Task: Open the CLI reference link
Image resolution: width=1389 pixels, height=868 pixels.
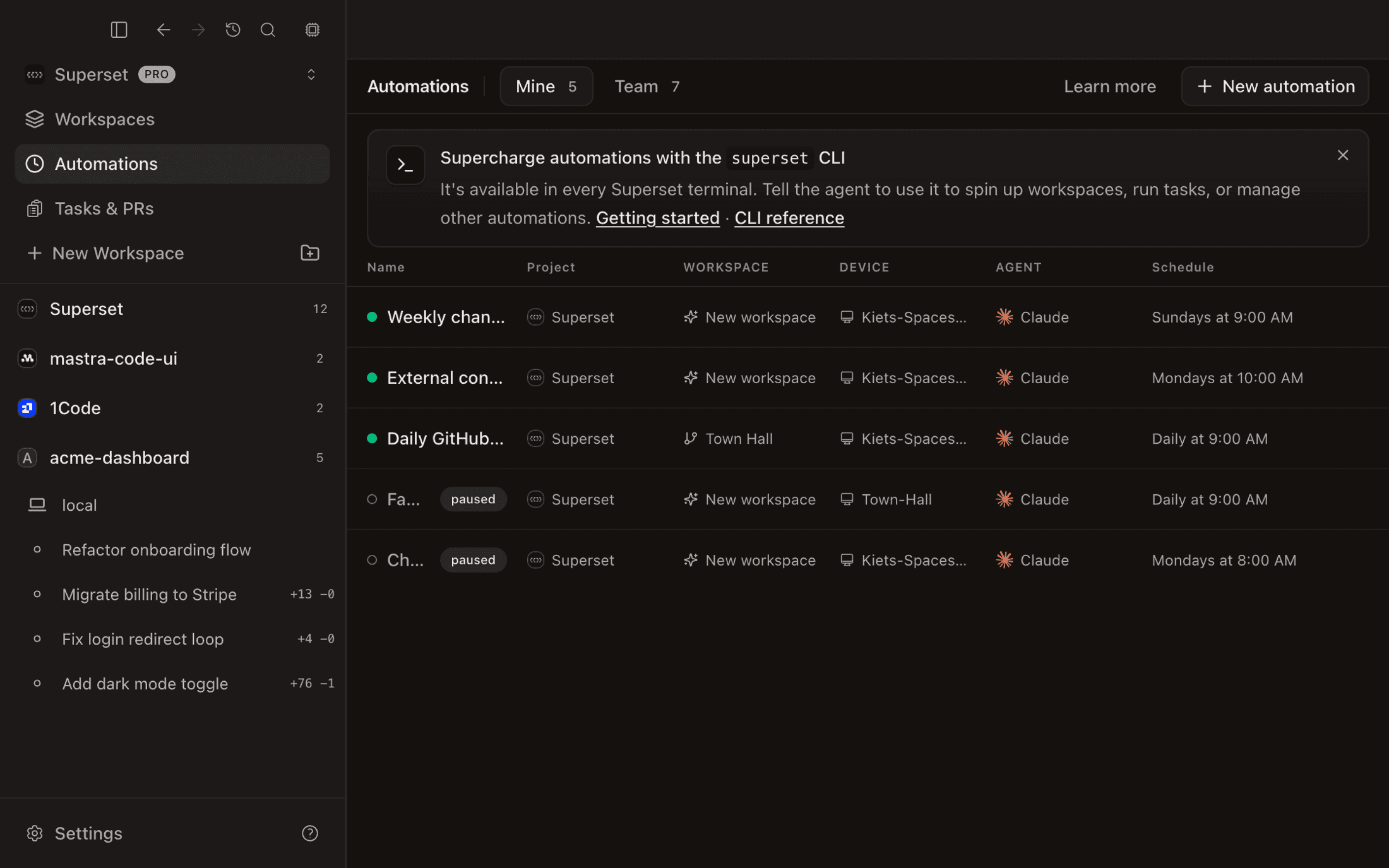Action: coord(789,218)
